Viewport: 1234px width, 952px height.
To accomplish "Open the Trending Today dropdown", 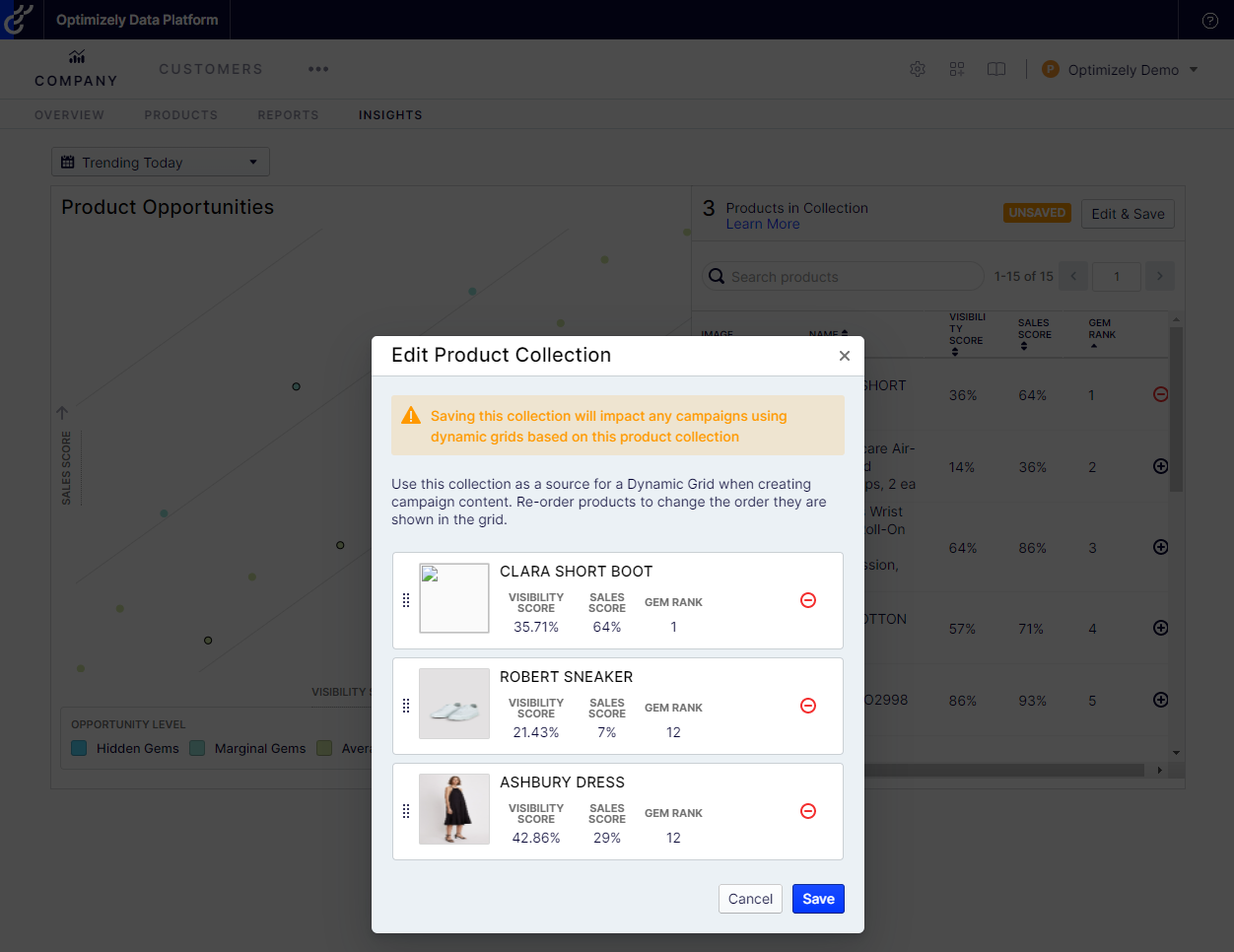I will pos(161,162).
